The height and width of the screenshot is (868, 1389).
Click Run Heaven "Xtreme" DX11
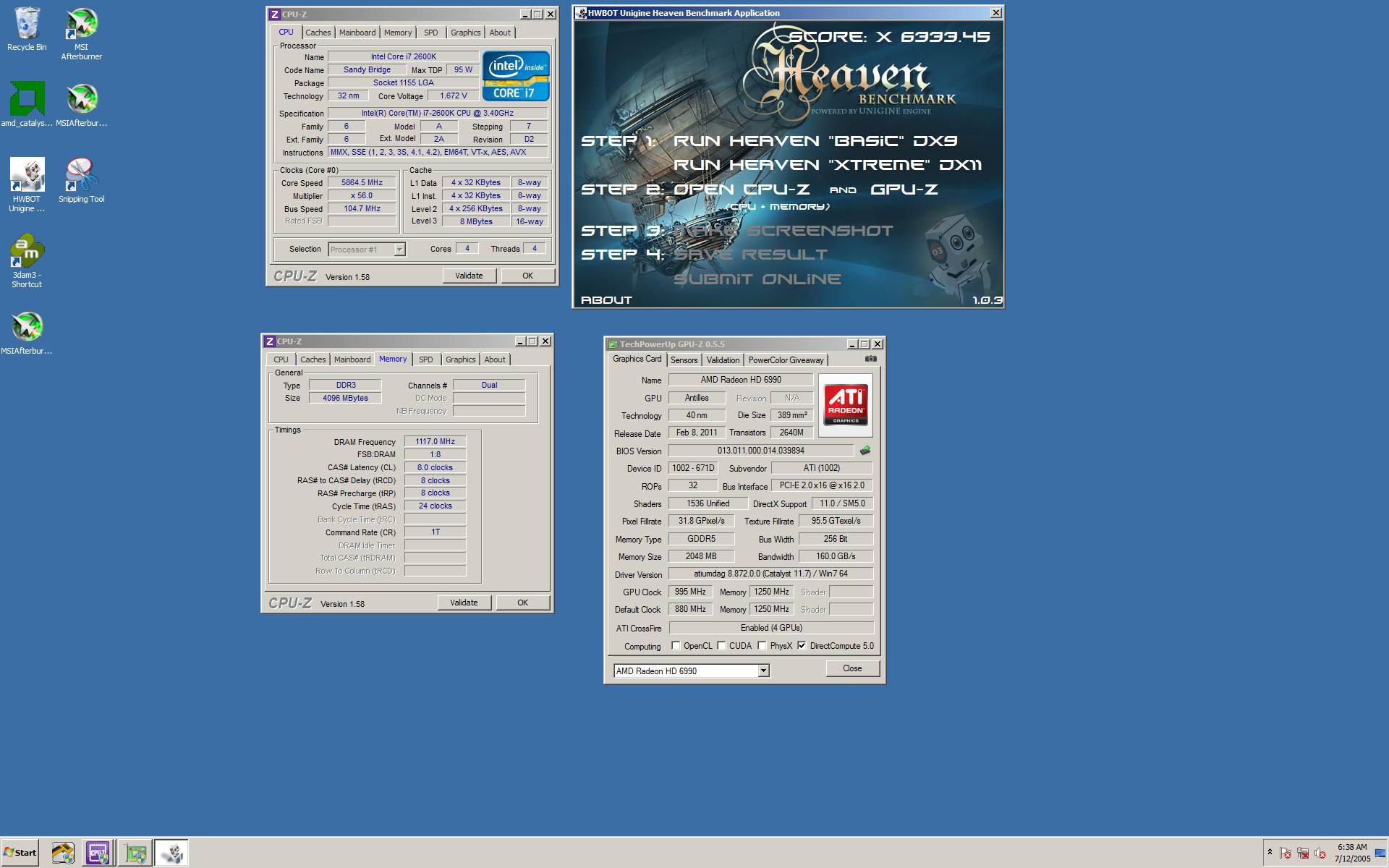click(828, 165)
